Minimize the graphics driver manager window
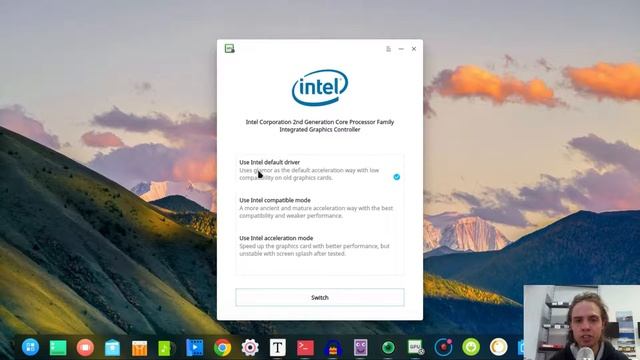 [x=401, y=49]
